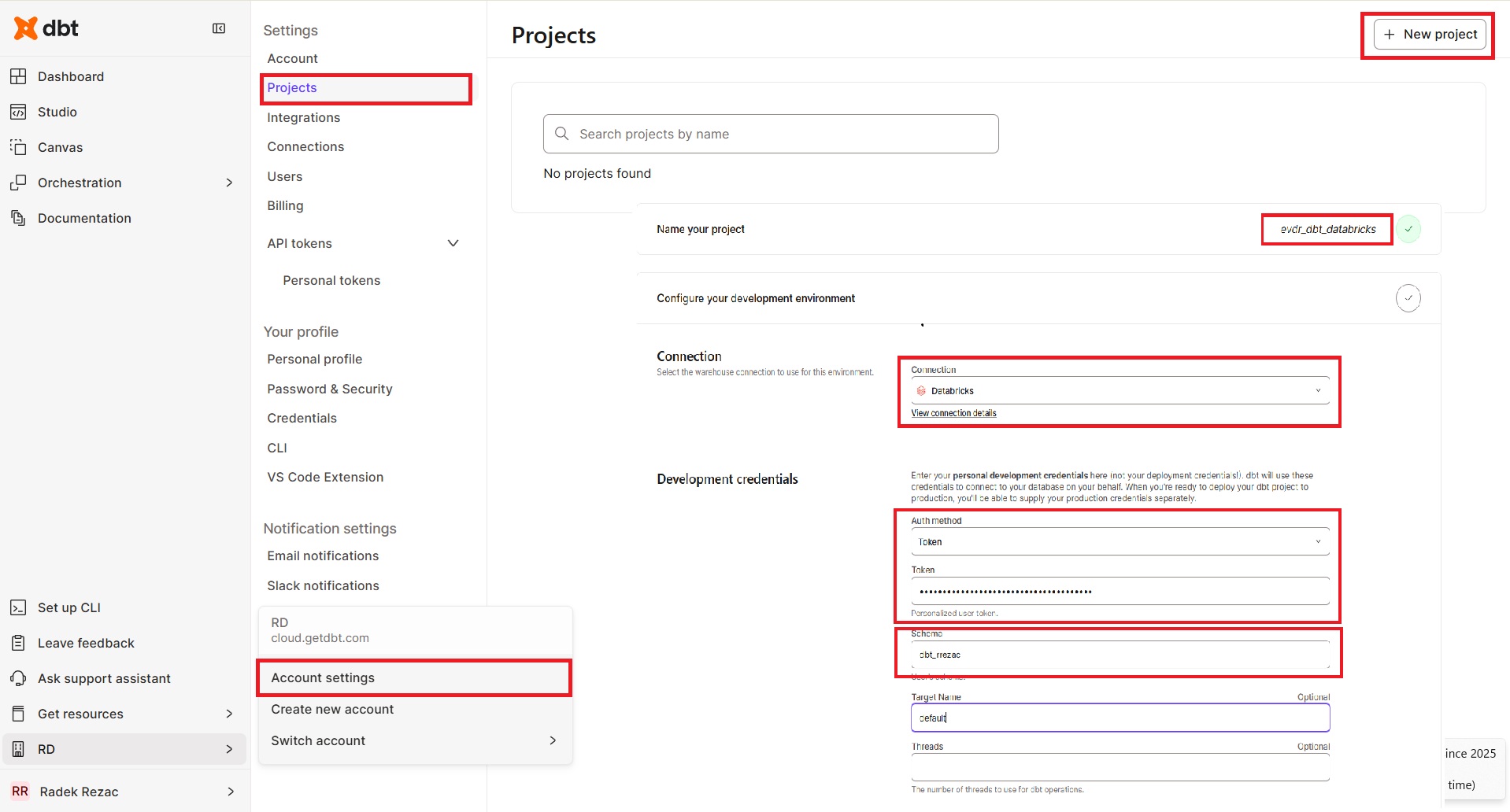
Task: Select Projects in Settings menu
Action: (292, 88)
